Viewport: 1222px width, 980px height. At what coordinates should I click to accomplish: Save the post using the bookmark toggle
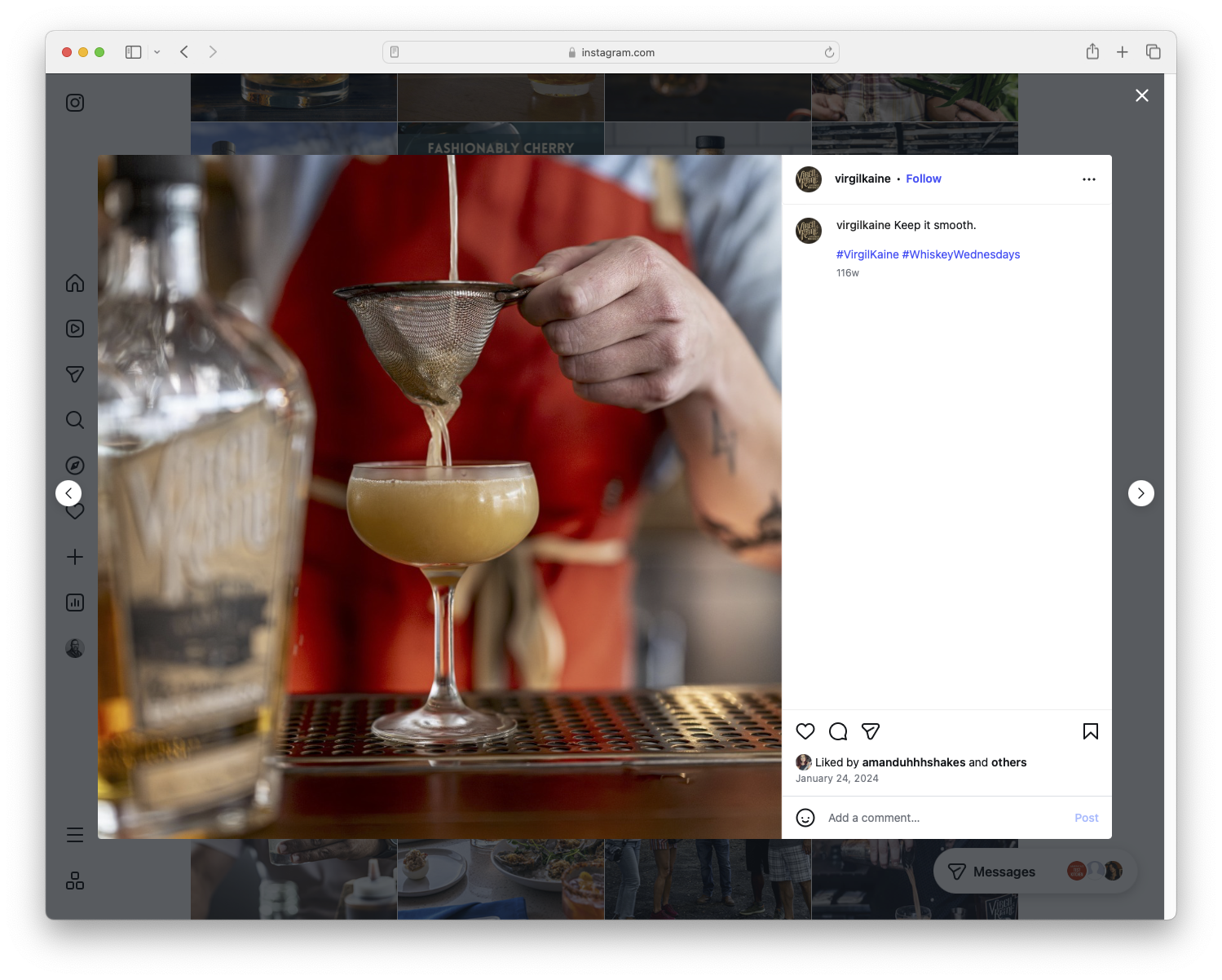[x=1090, y=731]
